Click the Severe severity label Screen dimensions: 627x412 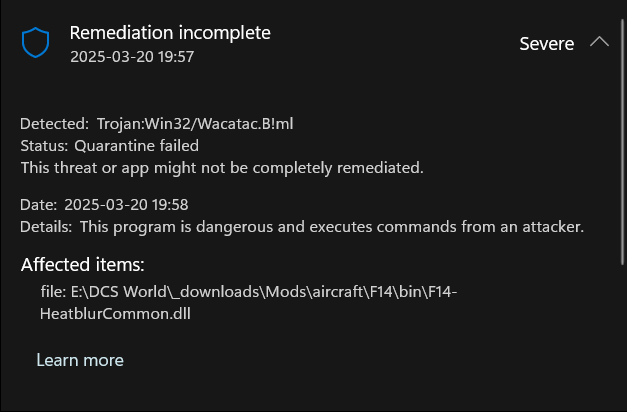tap(547, 44)
